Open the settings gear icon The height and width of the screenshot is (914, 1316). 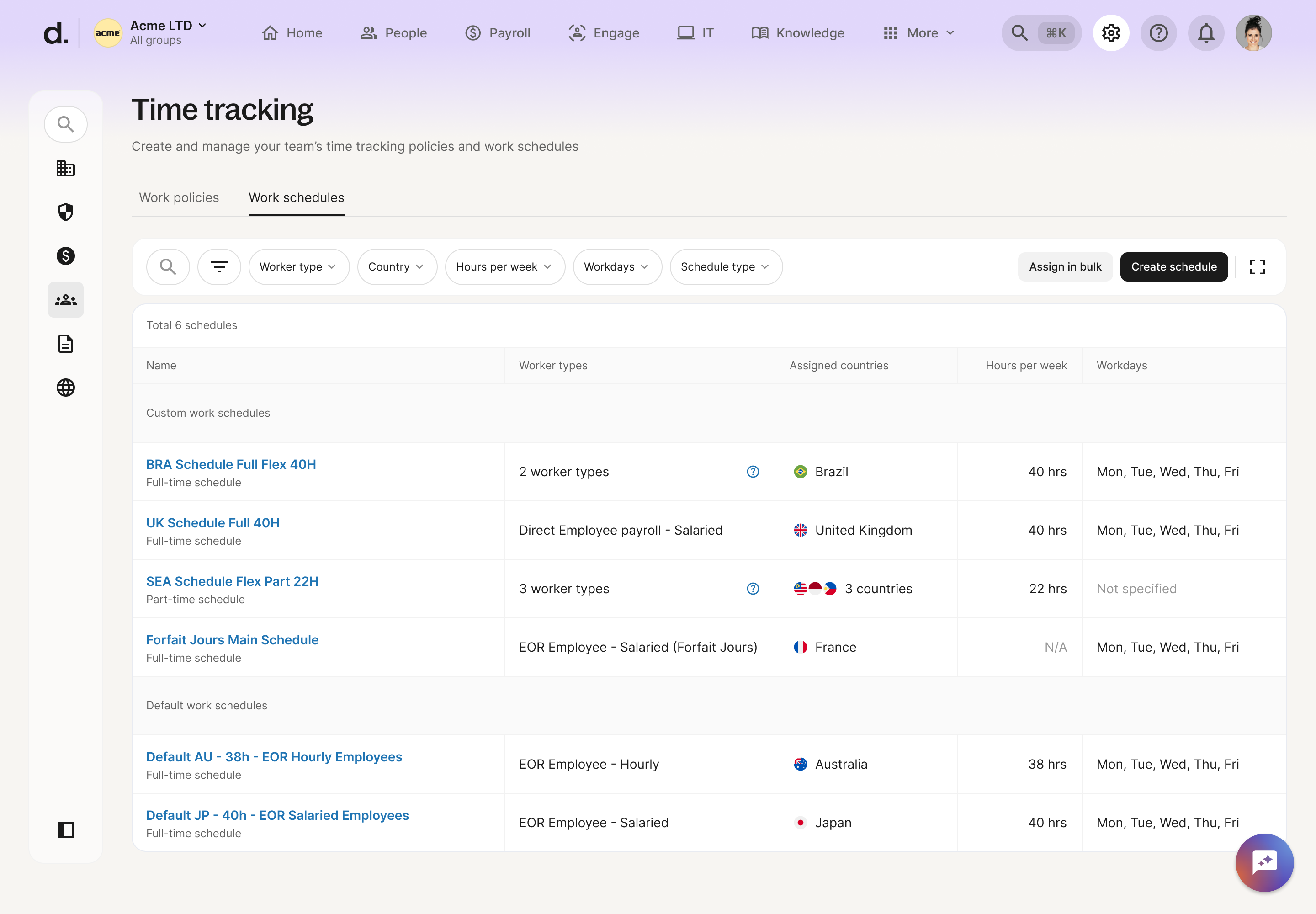point(1110,33)
